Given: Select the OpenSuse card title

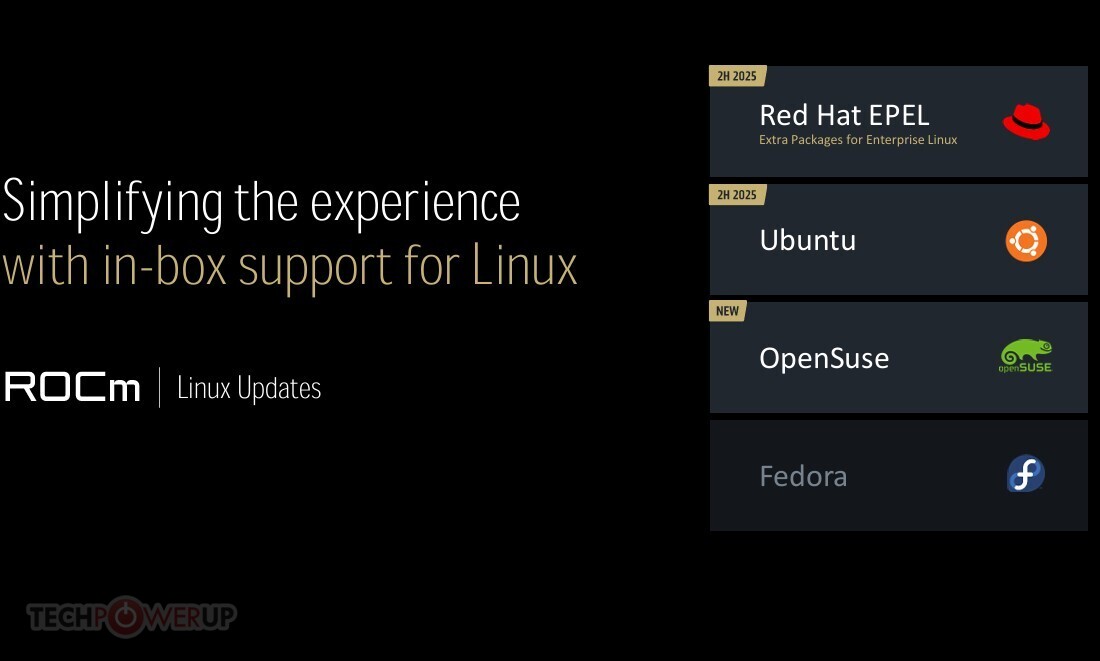Looking at the screenshot, I should point(824,359).
